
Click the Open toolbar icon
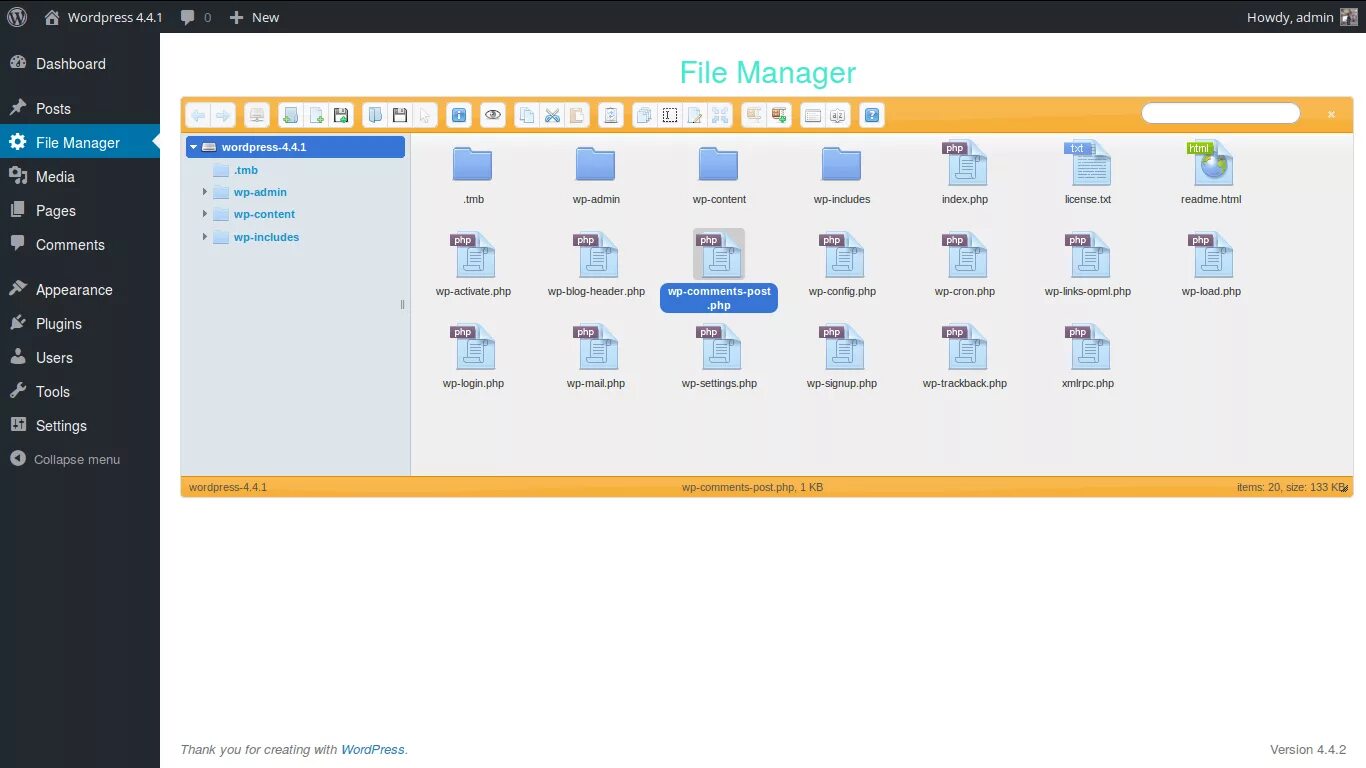[x=375, y=115]
